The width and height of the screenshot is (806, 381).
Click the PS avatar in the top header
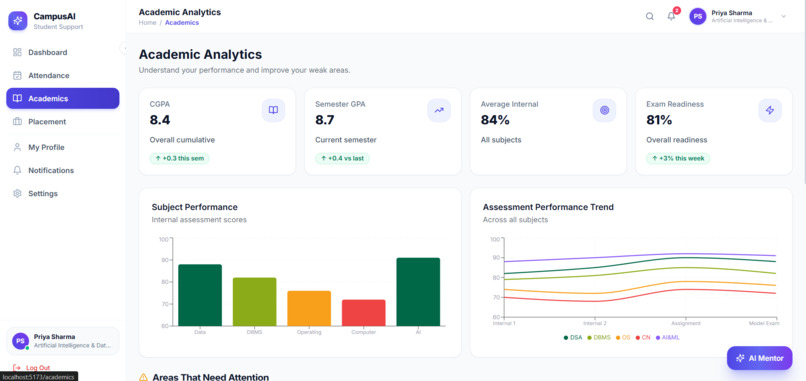click(x=698, y=16)
